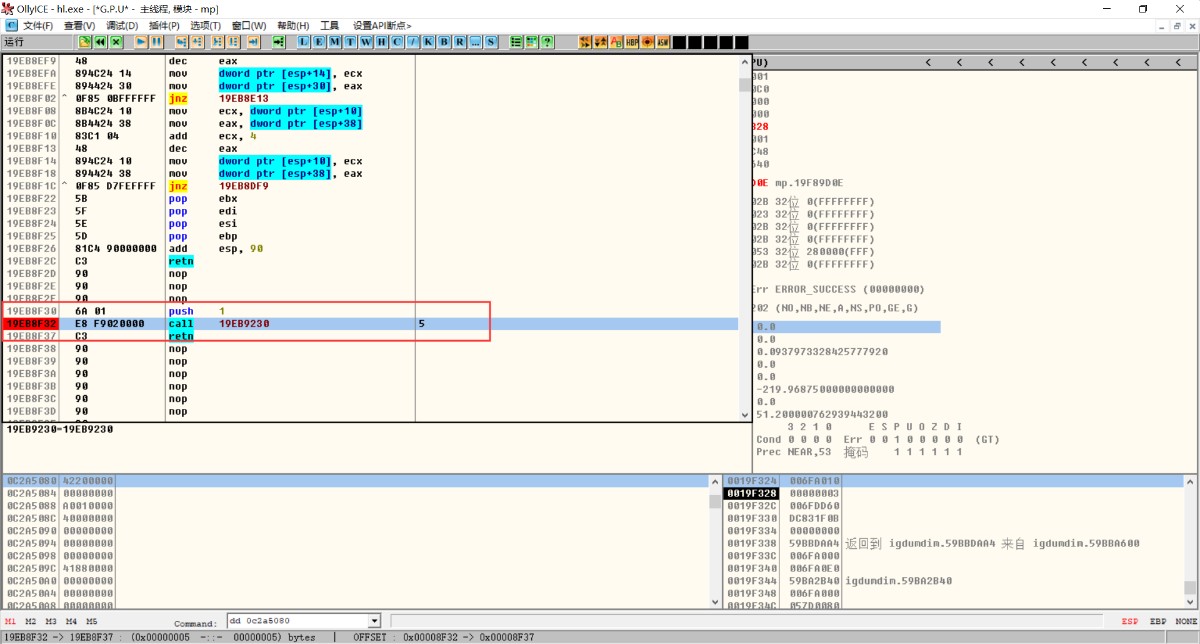Open the Call stack window (K button)

pos(428,42)
